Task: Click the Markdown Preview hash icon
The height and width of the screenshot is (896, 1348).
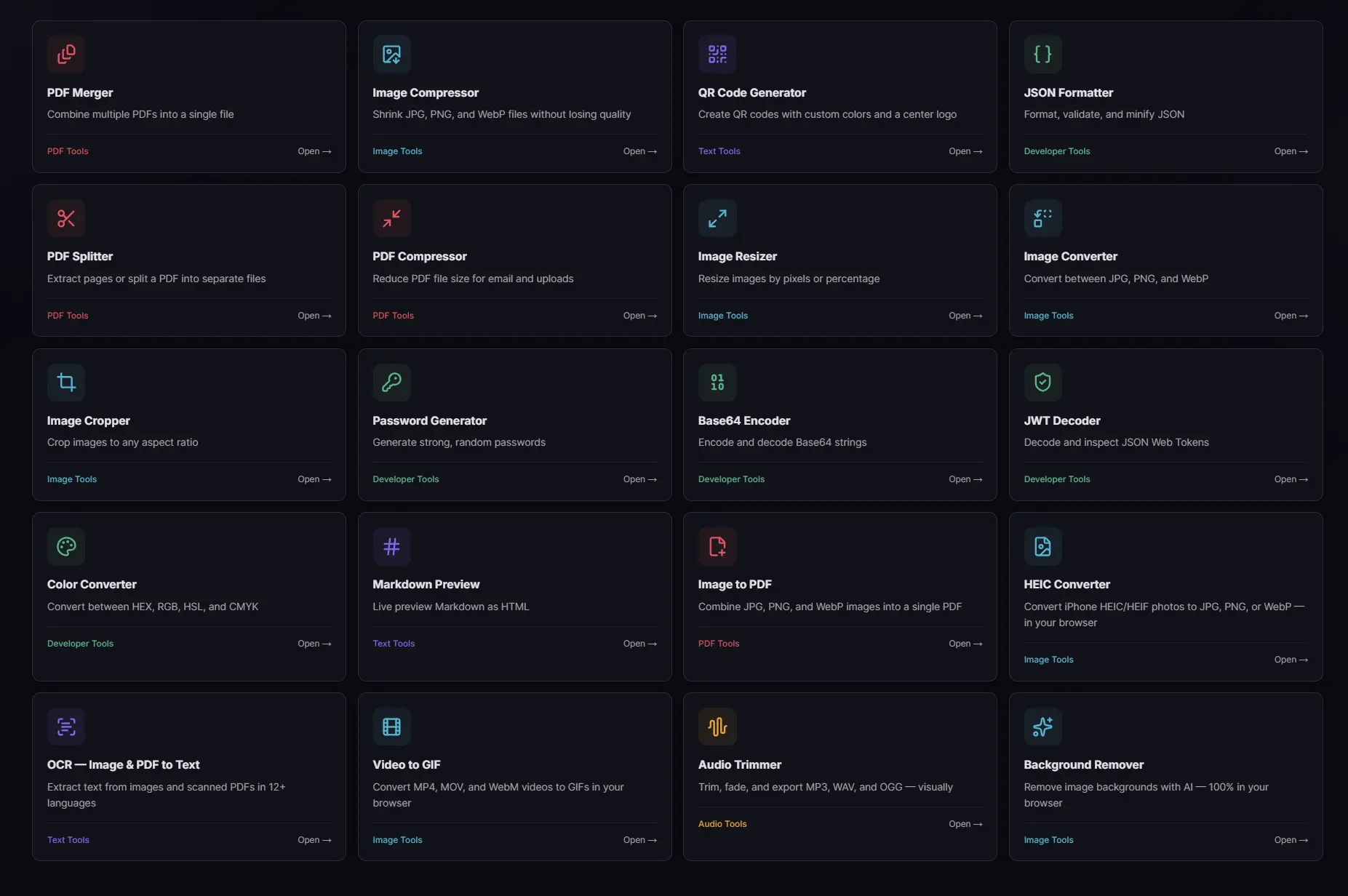Action: pos(391,546)
